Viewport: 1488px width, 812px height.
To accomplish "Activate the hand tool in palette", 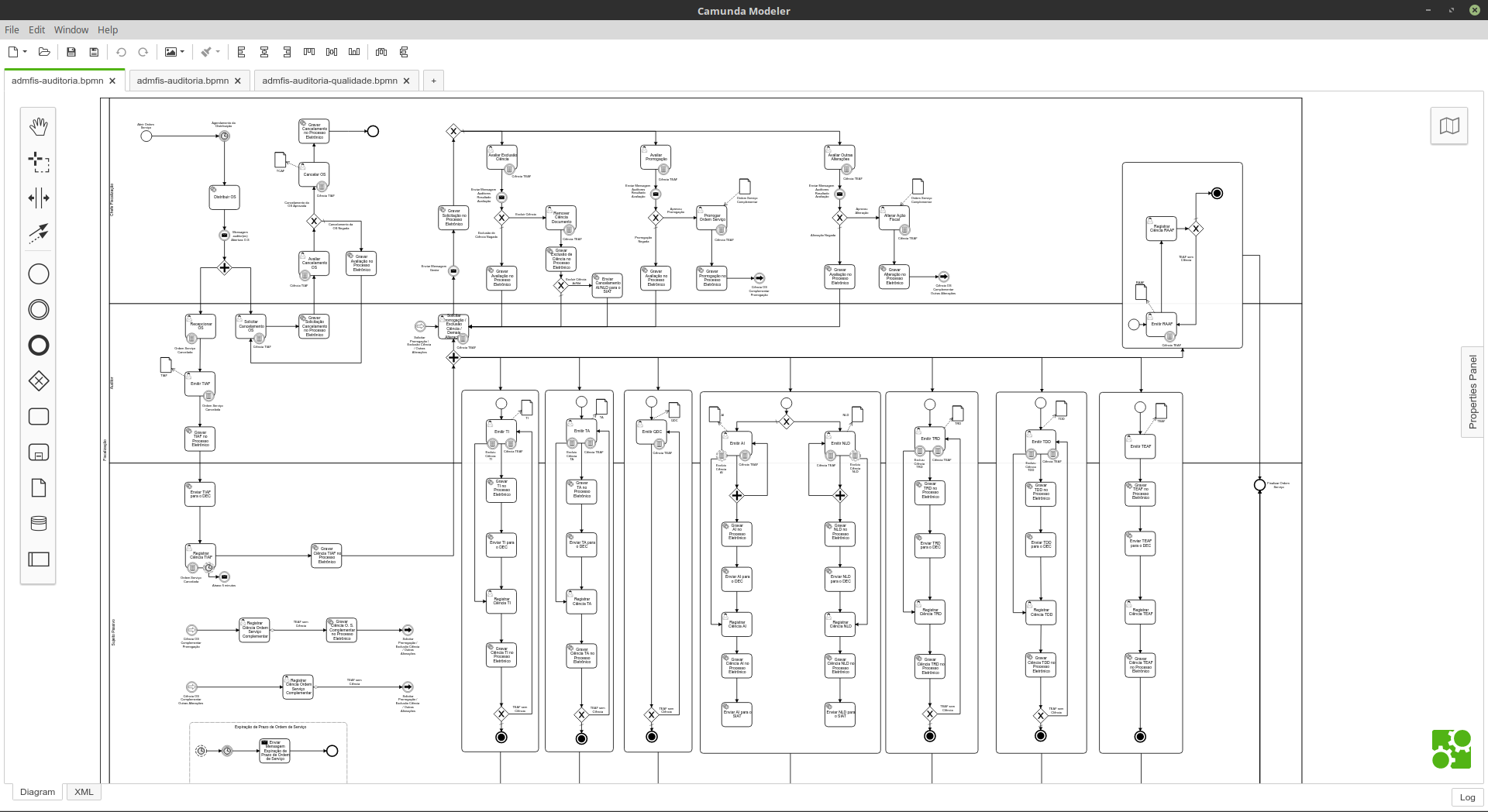I will pos(39,126).
